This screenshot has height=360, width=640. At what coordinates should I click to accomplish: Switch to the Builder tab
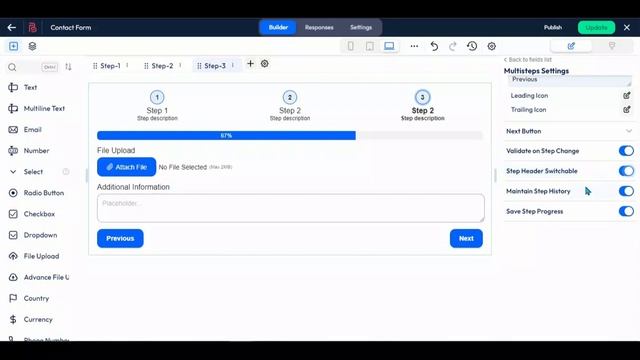[278, 27]
